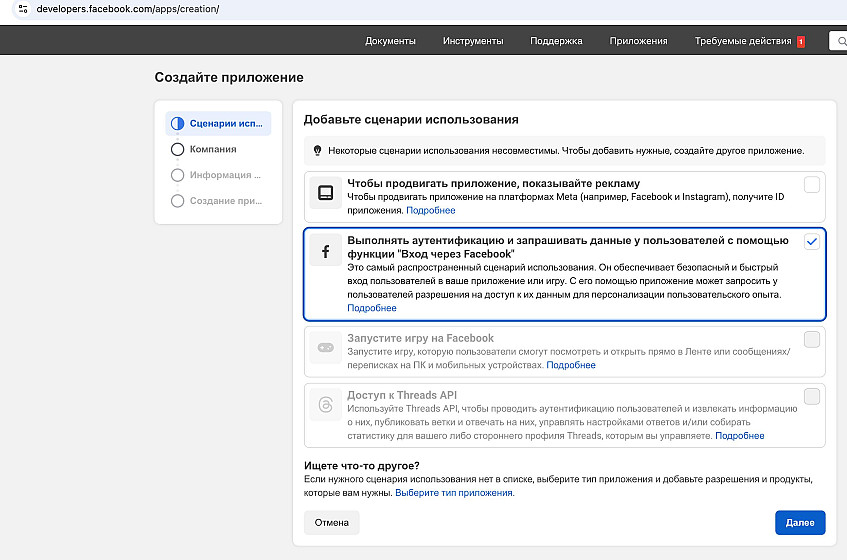Click the Ищете что-то другое? heading
The image size is (847, 560).
(x=361, y=465)
